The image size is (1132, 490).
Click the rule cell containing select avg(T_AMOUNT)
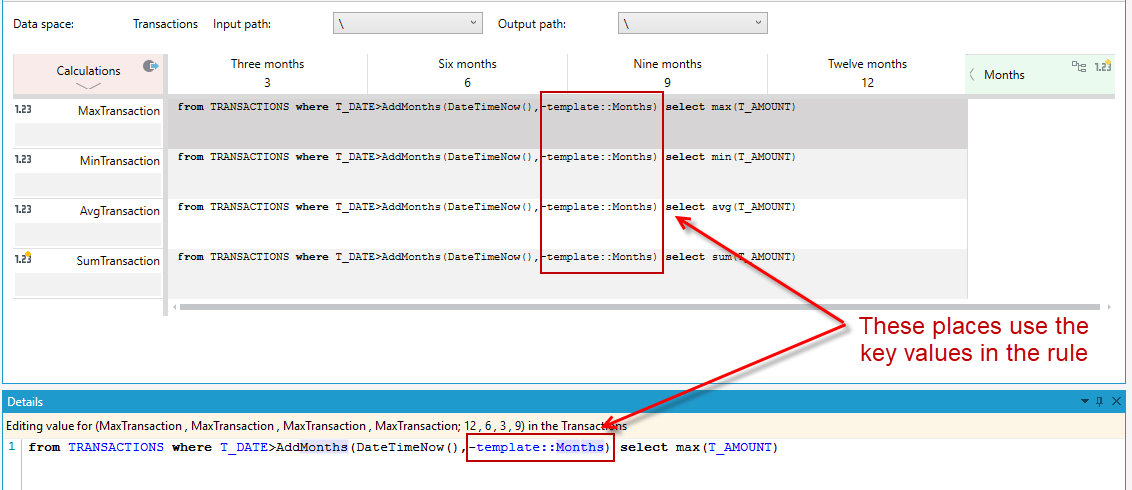pyautogui.click(x=567, y=224)
